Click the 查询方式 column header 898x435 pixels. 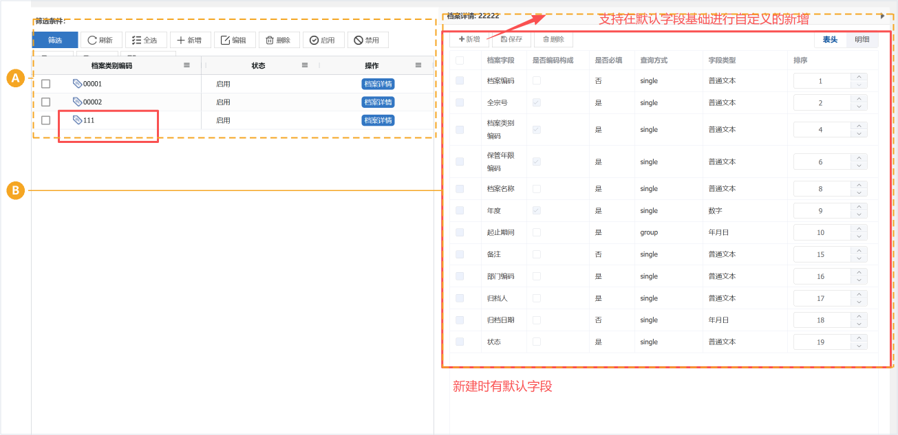(654, 60)
